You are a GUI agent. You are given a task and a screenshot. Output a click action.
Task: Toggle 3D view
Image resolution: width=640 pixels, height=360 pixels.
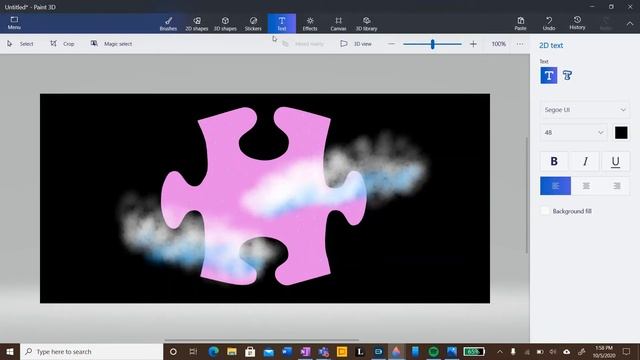coord(356,44)
